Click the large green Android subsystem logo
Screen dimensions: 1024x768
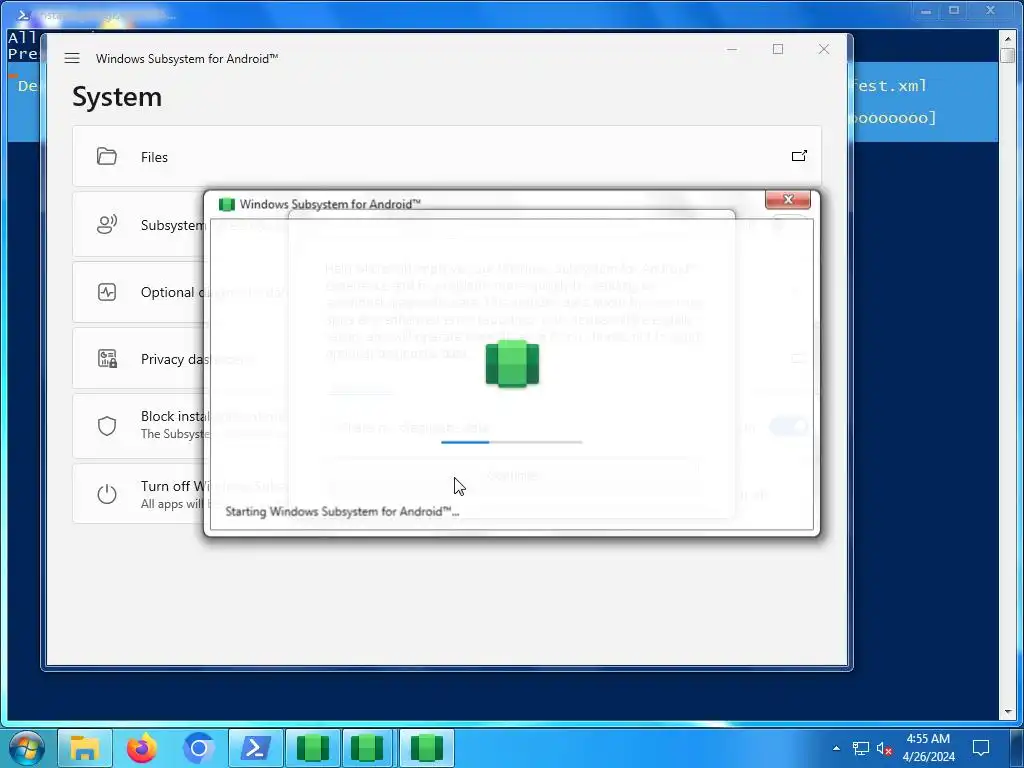point(512,363)
